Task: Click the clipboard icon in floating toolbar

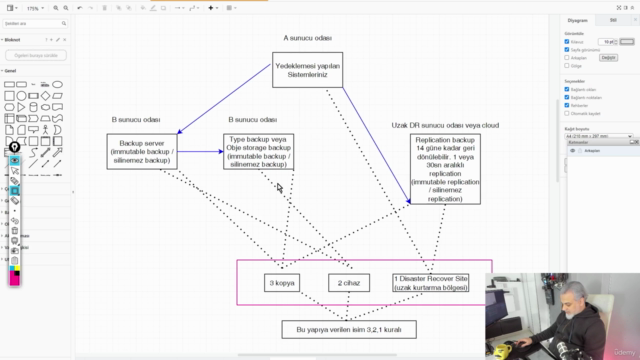Action: pyautogui.click(x=15, y=260)
